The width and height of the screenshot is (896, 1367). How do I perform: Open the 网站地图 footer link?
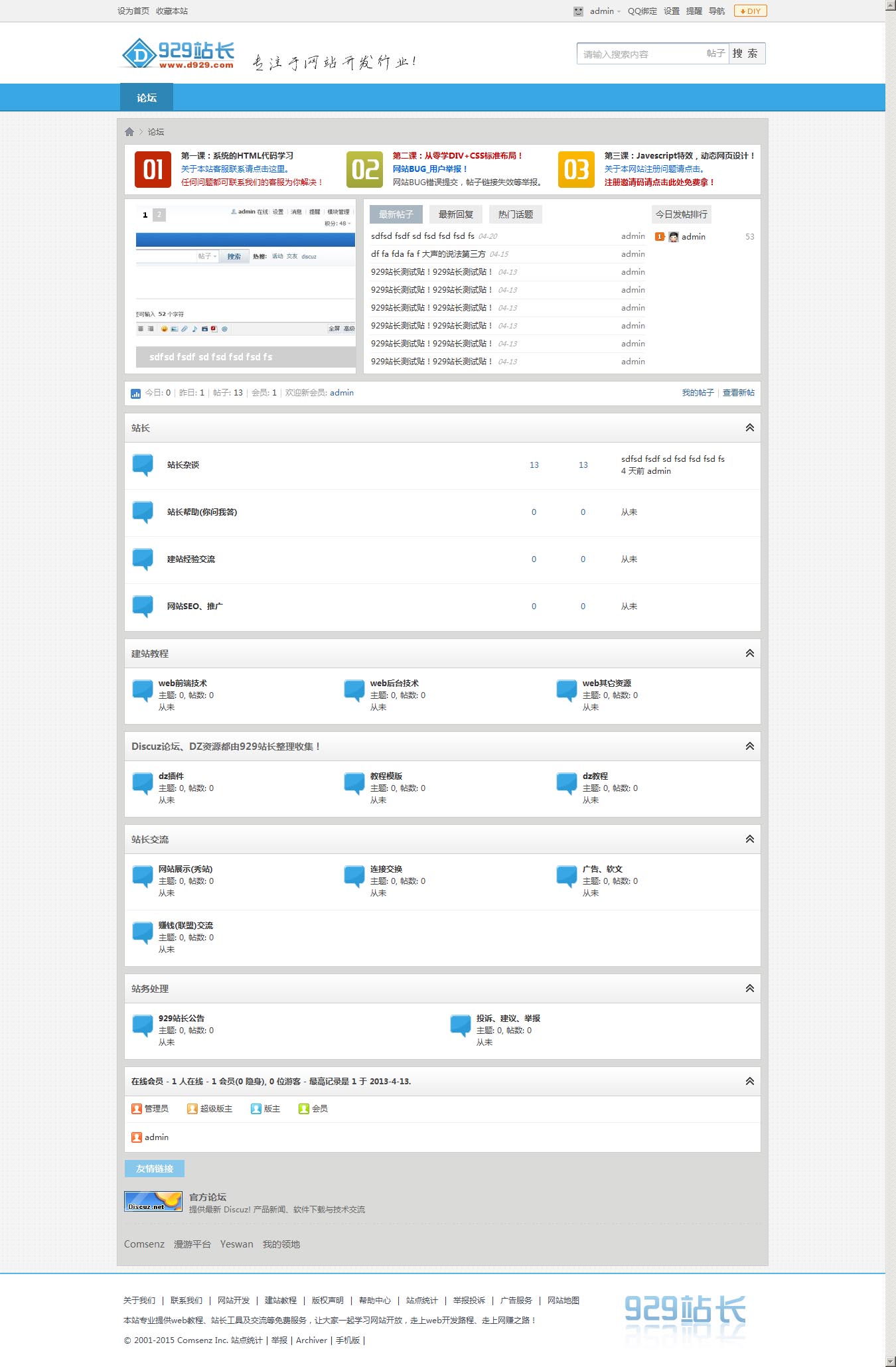[563, 1301]
